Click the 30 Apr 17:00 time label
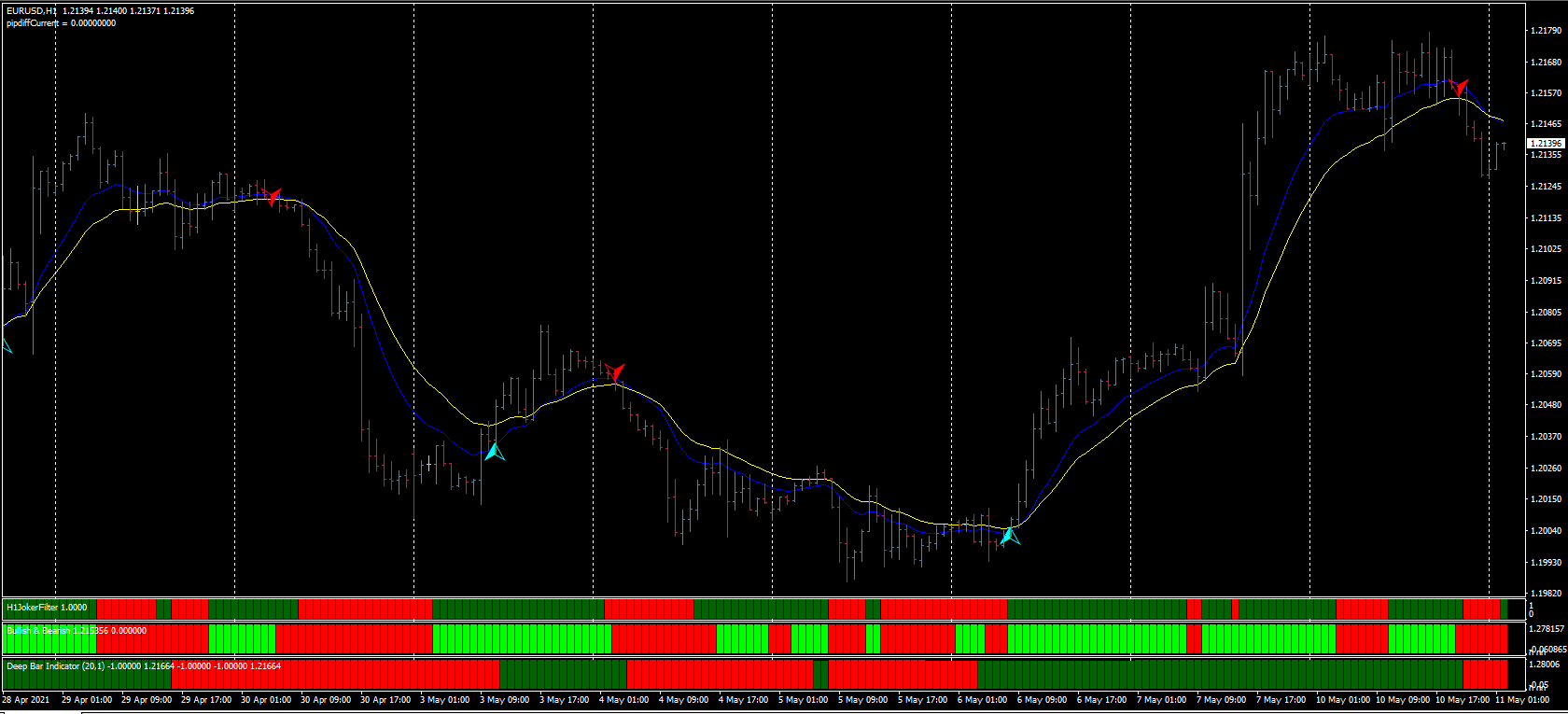Viewport: 1568px width, 714px height. pos(385,700)
